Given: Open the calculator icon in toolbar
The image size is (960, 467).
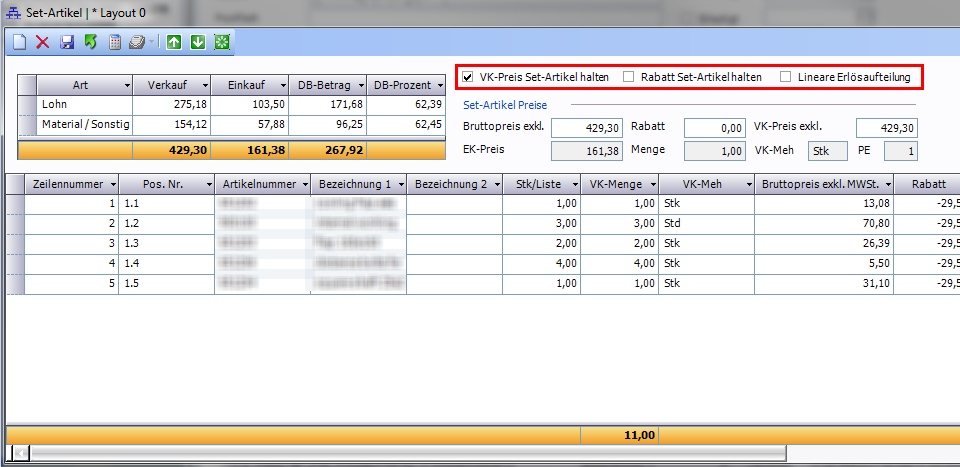Looking at the screenshot, I should pos(115,42).
